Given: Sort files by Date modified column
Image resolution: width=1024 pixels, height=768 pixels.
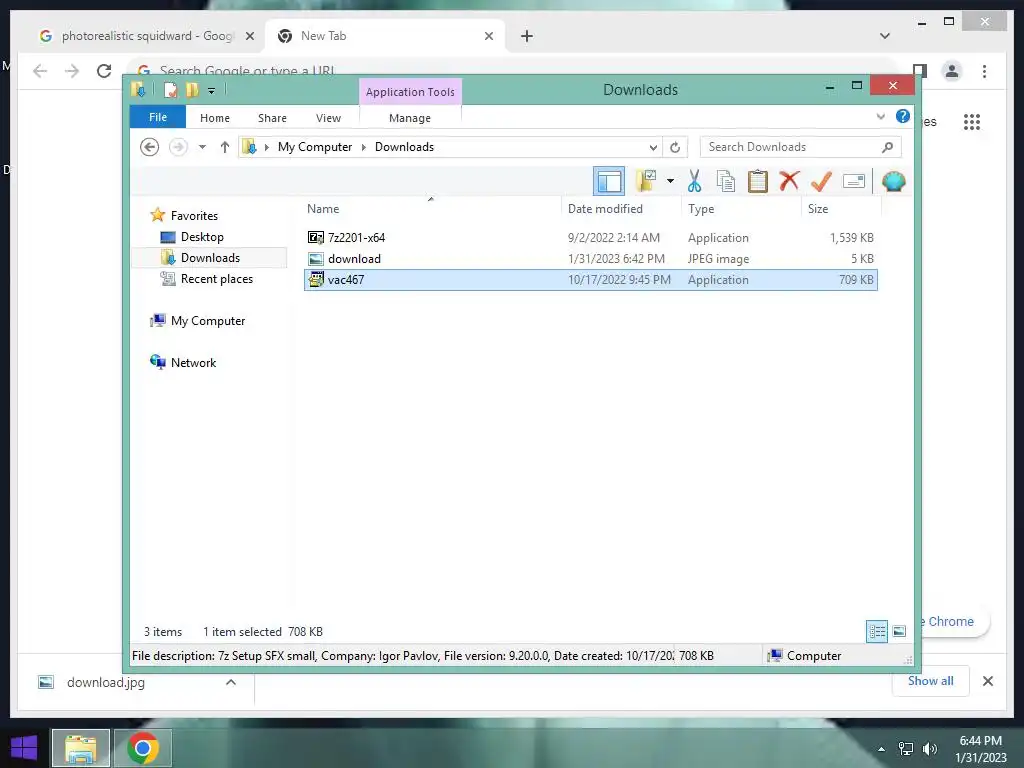Looking at the screenshot, I should (621, 208).
